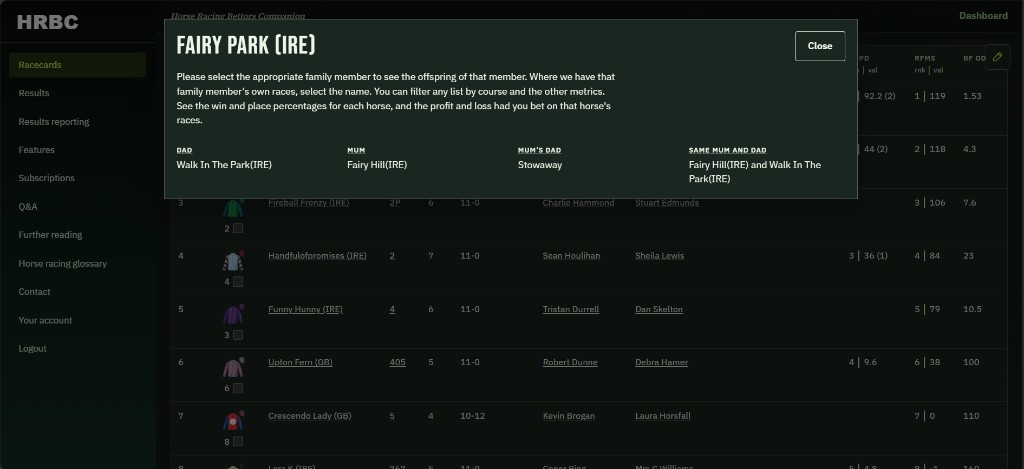Click the pencil edit icon
Viewport: 1024px width, 469px height.
(x=997, y=57)
